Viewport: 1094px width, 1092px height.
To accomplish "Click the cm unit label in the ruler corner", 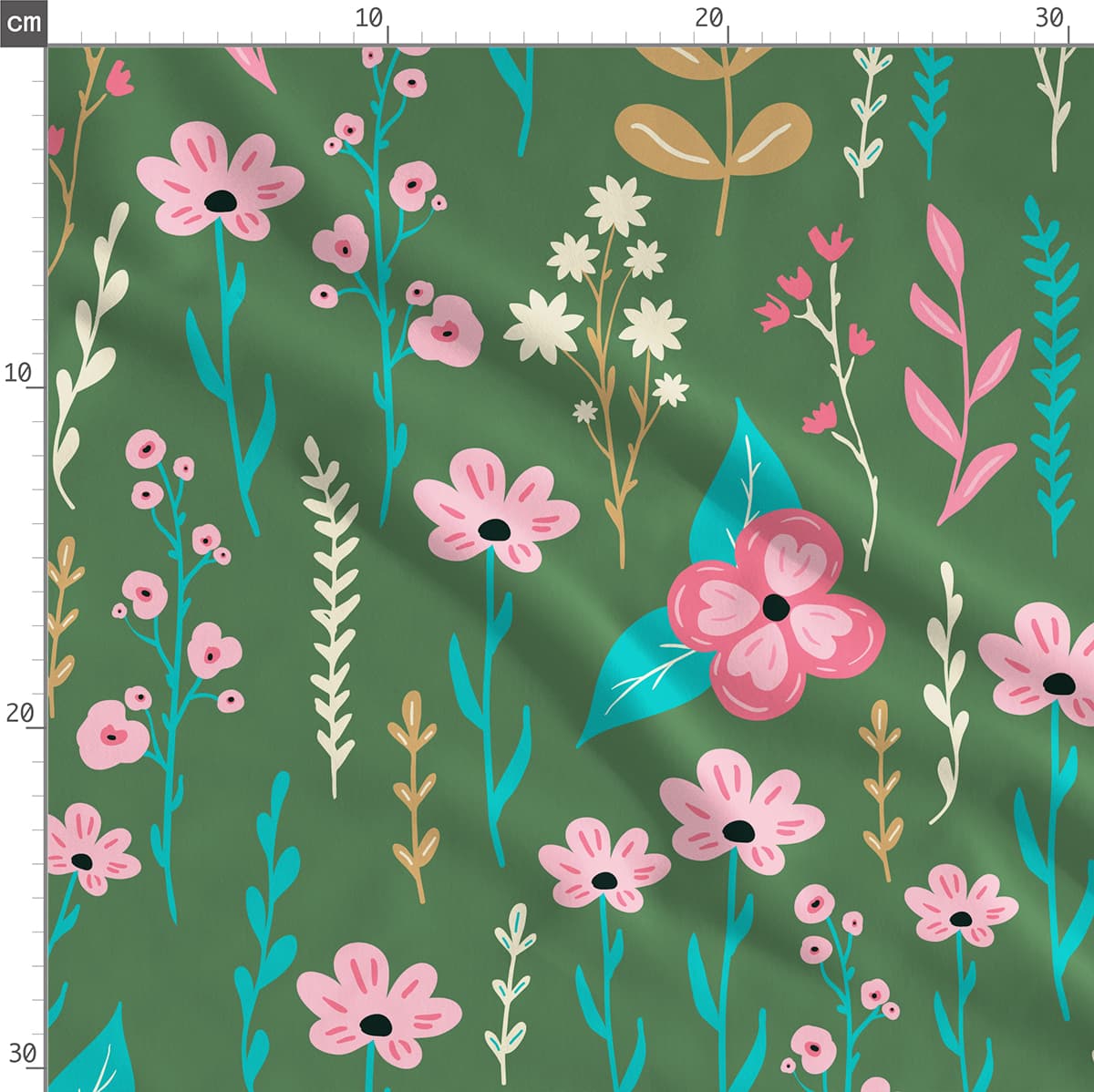I will [x=23, y=22].
